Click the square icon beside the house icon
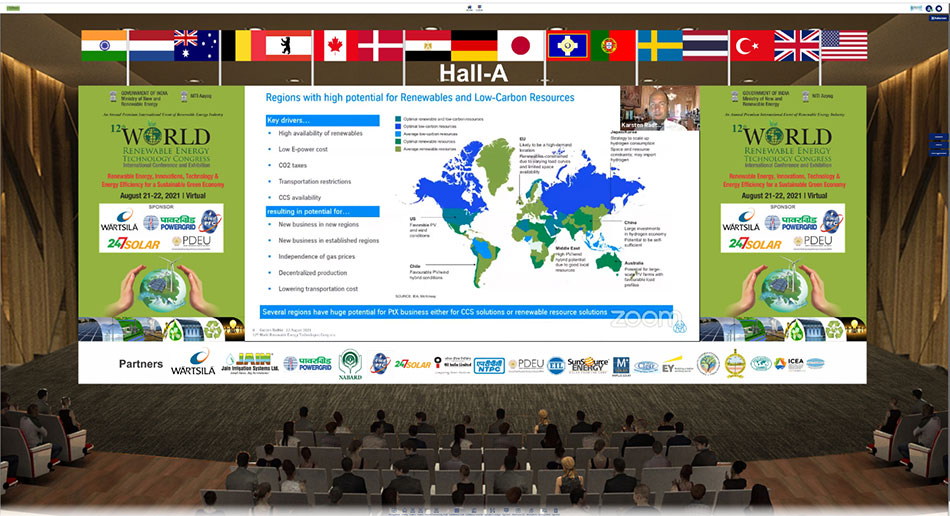Viewport: 950px width, 516px height. [480, 8]
